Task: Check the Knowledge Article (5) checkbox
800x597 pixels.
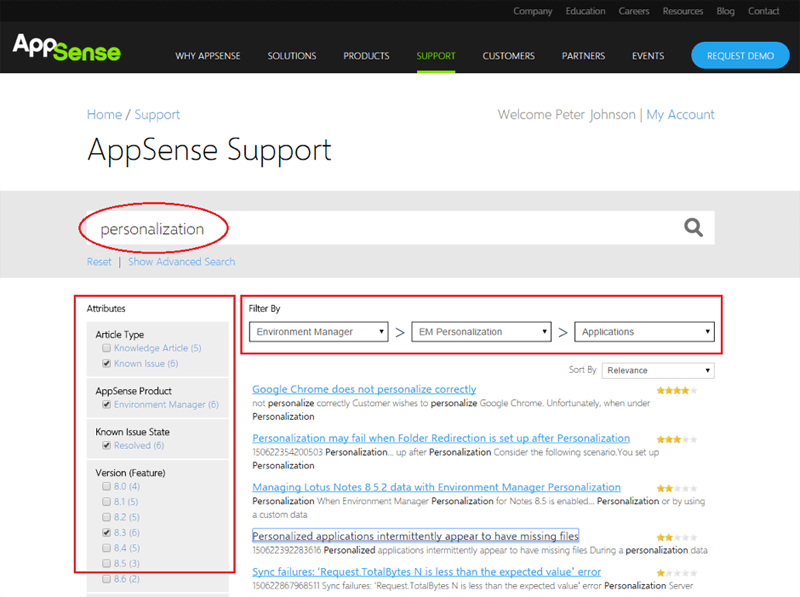Action: (107, 348)
